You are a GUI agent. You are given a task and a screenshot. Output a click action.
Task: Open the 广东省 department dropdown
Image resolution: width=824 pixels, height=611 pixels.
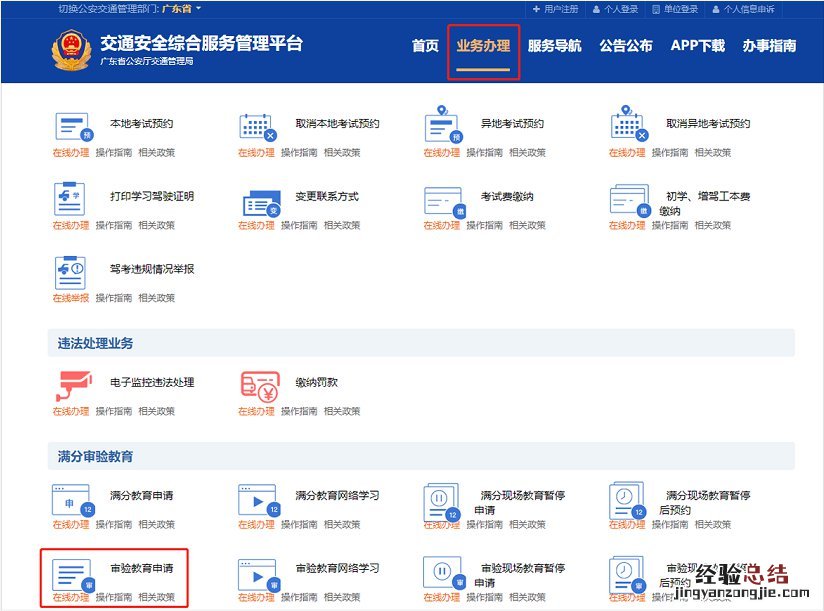181,9
